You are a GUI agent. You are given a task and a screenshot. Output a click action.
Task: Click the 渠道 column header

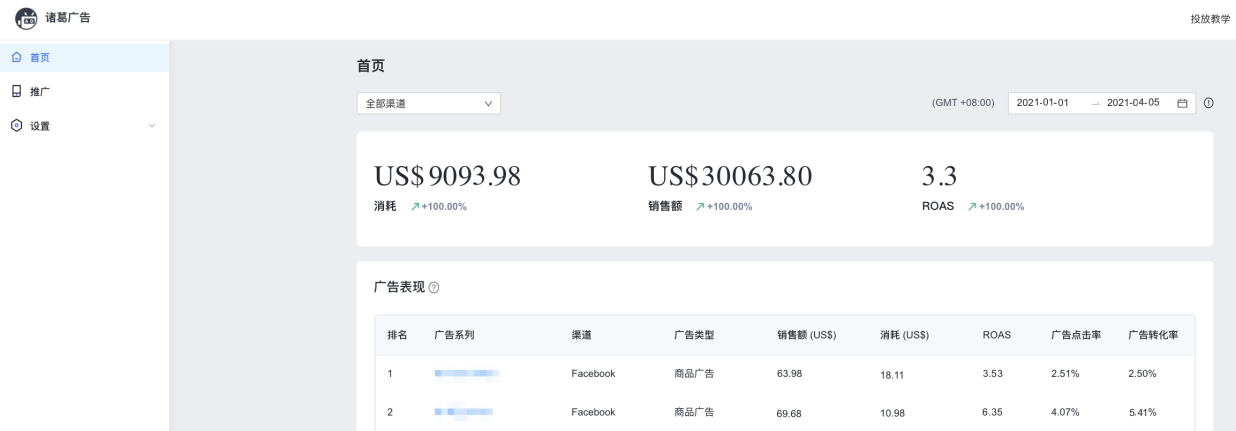(581, 335)
